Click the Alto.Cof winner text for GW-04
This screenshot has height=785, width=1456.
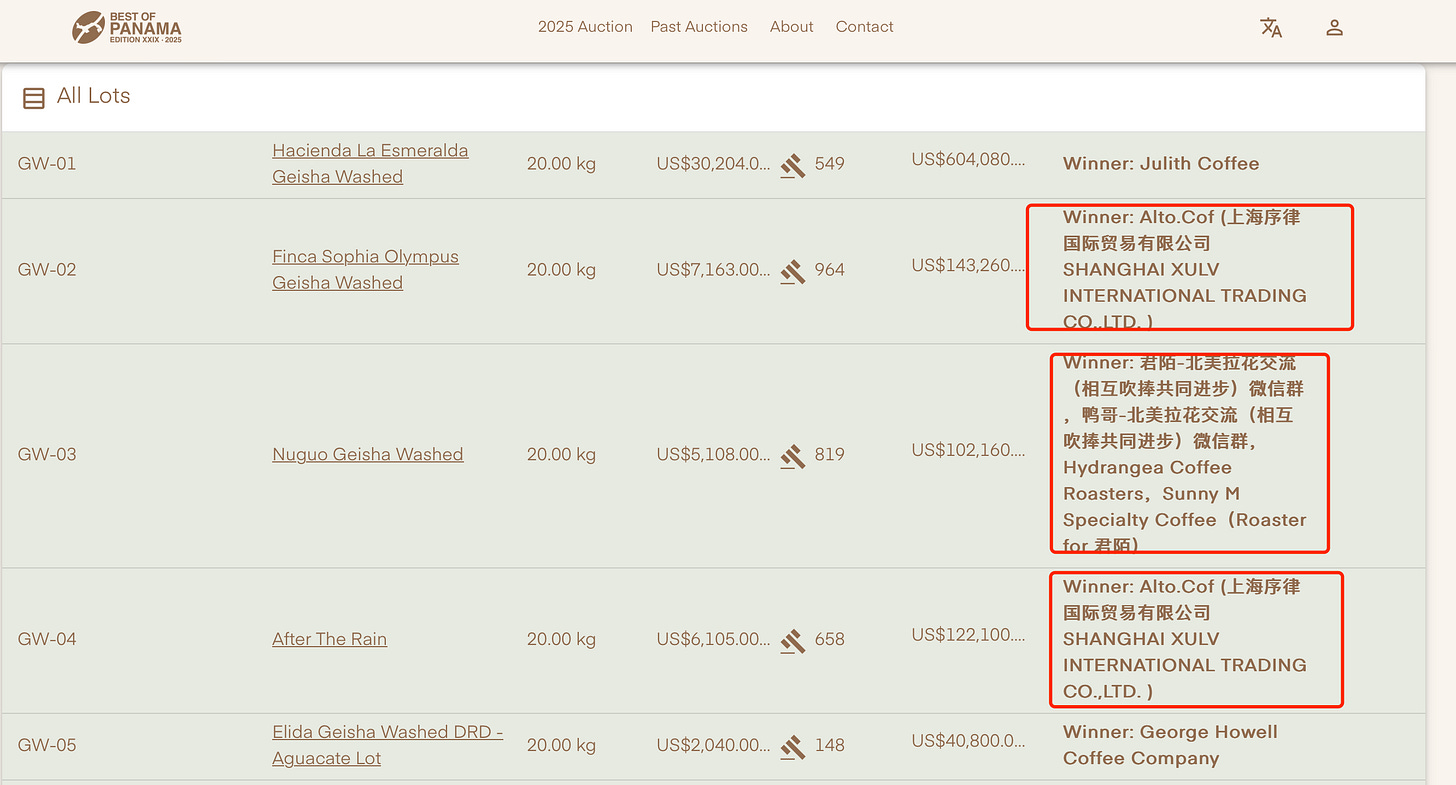1185,639
